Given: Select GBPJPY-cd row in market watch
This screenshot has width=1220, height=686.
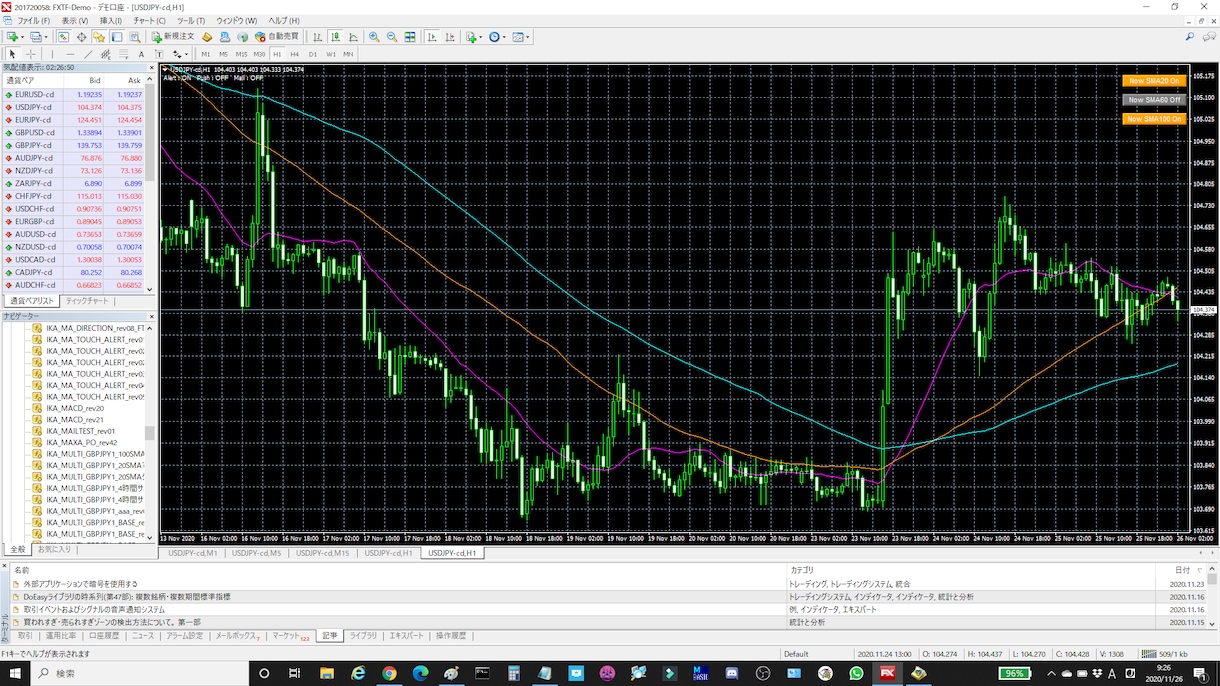Looking at the screenshot, I should tap(78, 145).
